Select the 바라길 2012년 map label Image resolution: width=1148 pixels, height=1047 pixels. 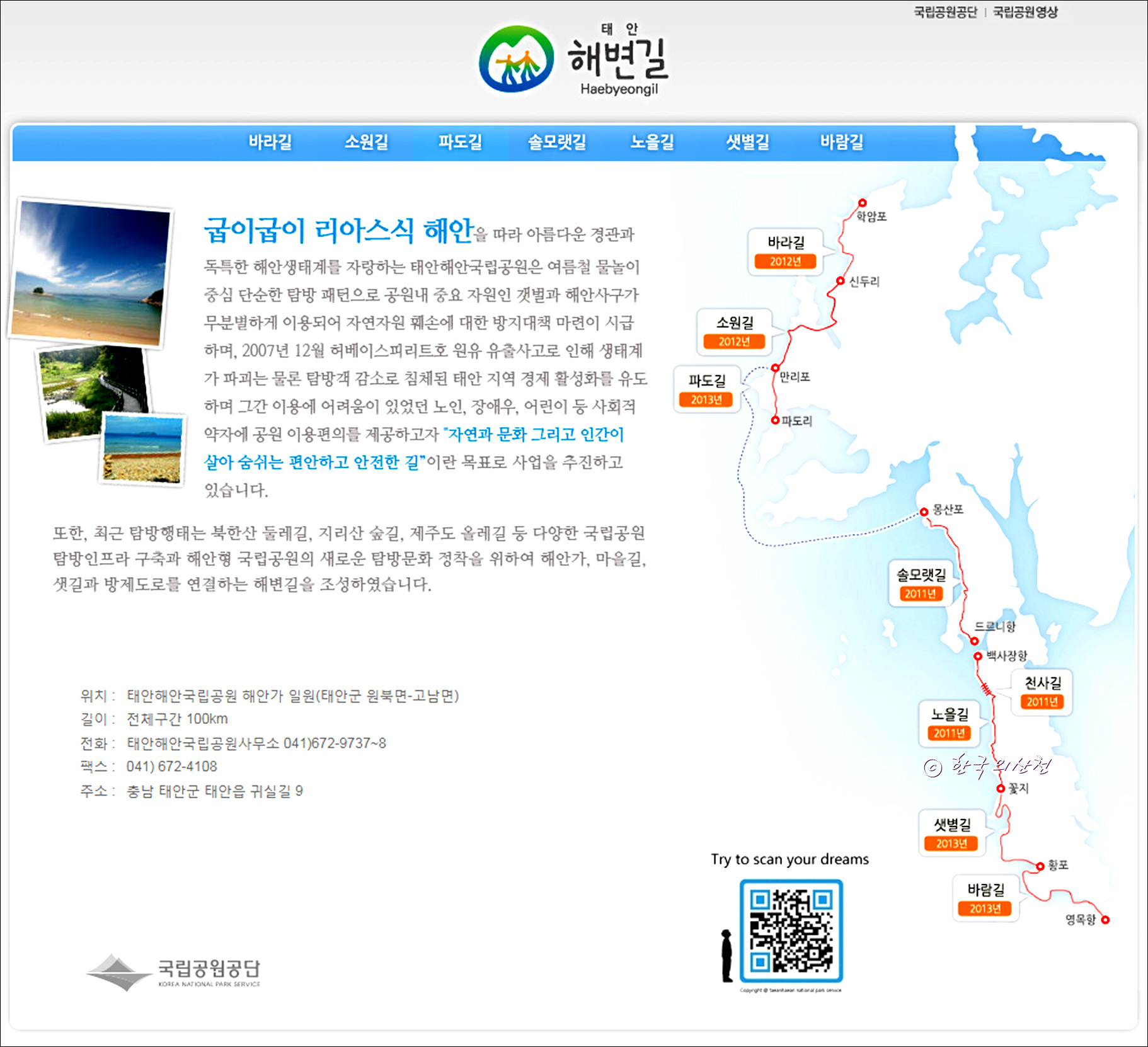coord(785,251)
